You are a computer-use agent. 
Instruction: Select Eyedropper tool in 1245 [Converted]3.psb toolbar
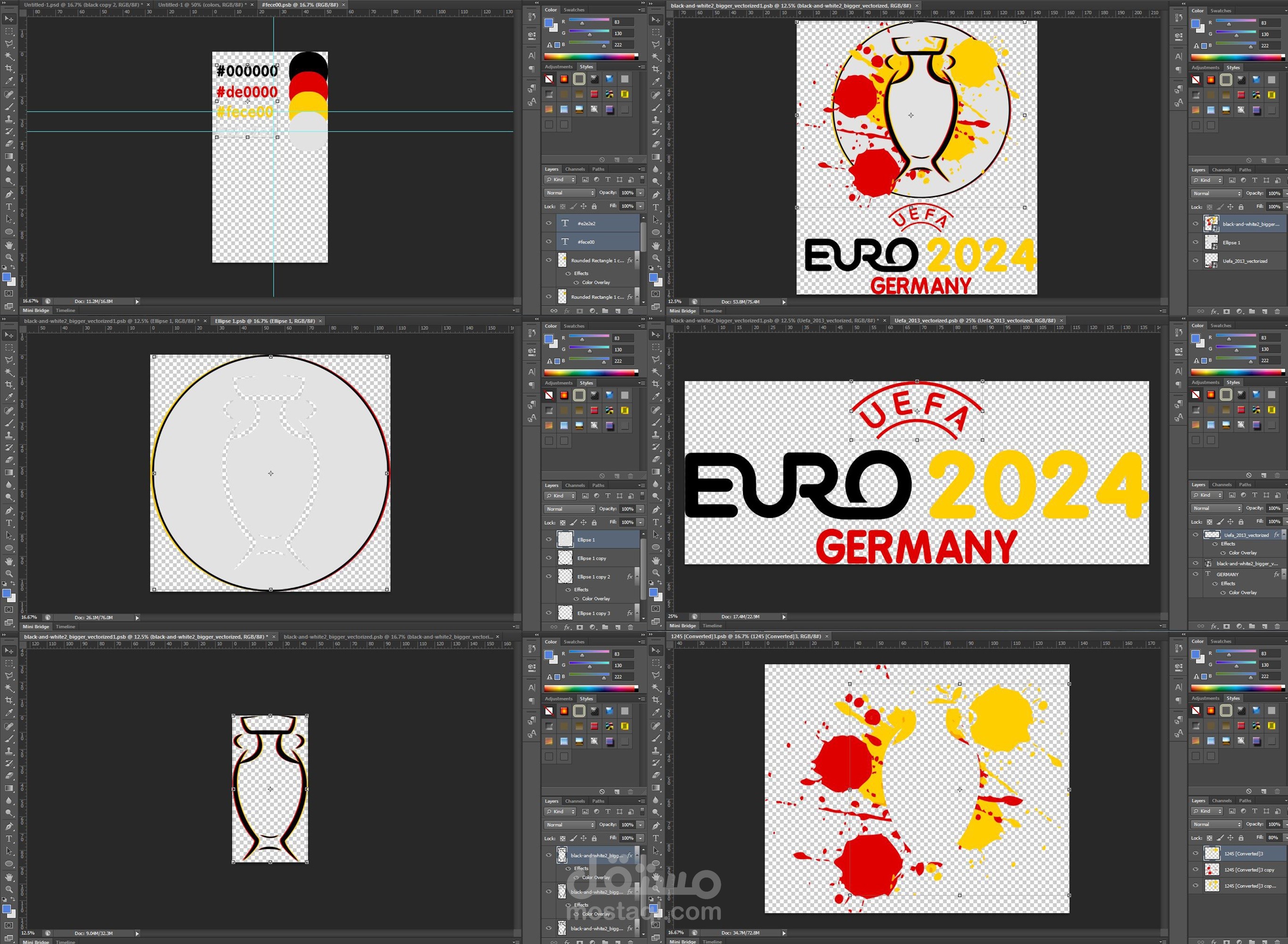pos(656,713)
